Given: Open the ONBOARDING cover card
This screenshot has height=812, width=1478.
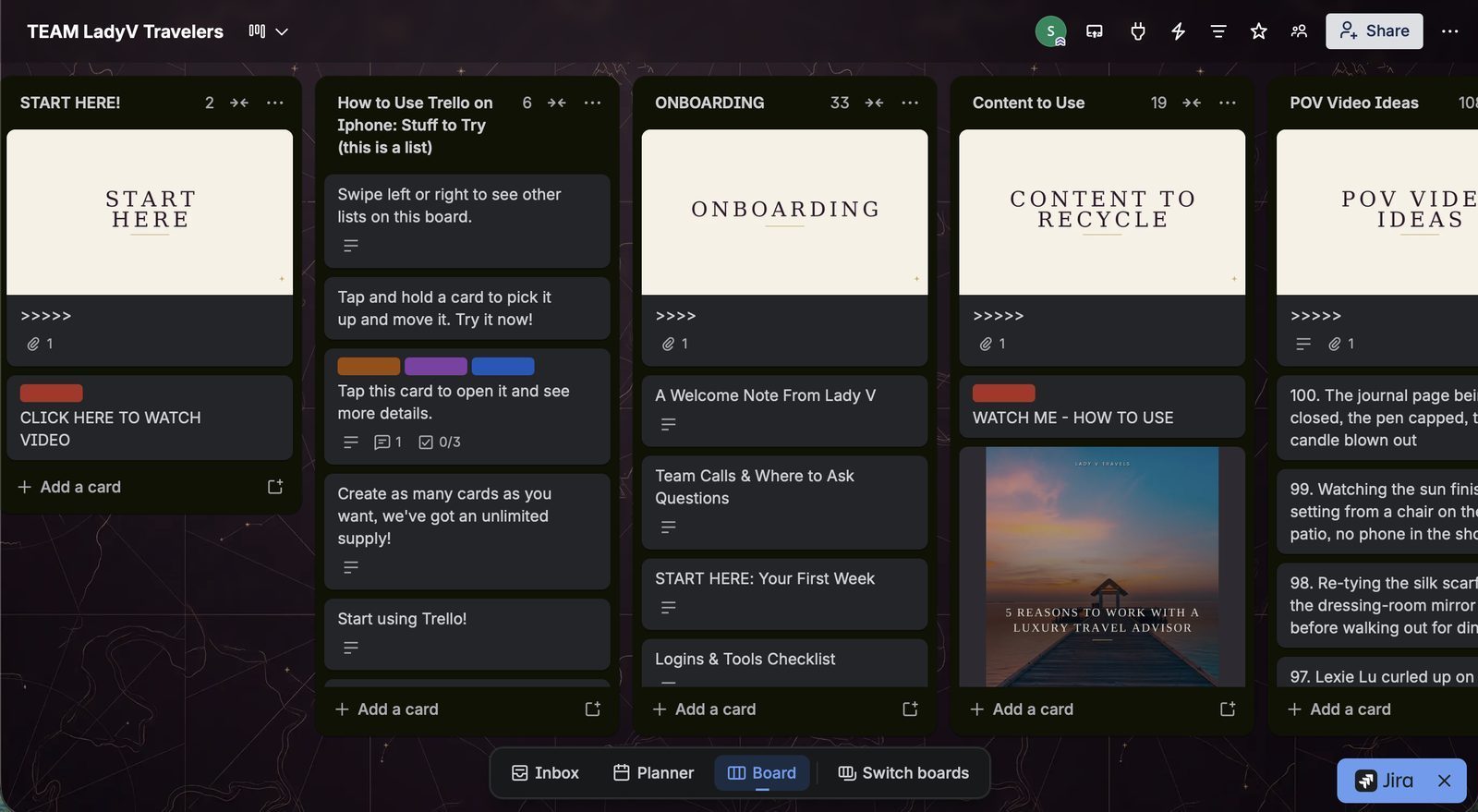Looking at the screenshot, I should [784, 247].
